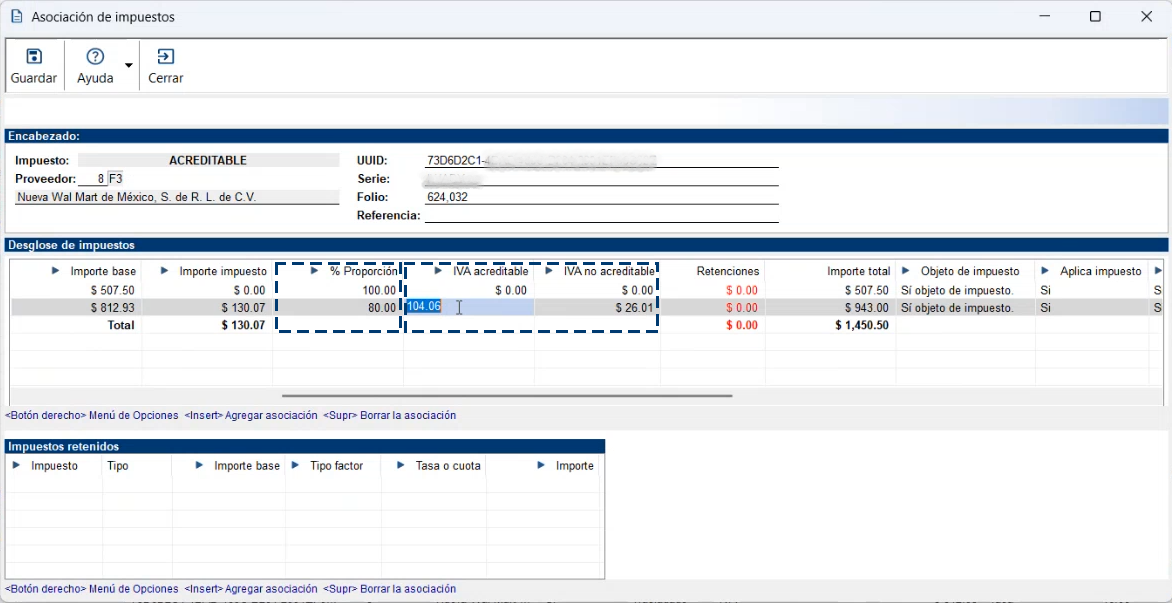1172x603 pixels.
Task: Click the Referencia input field
Action: click(x=600, y=215)
